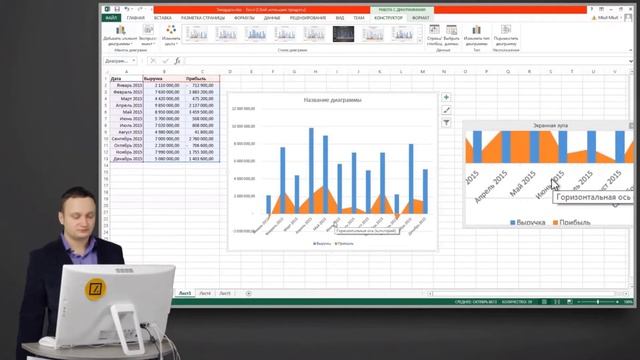Screen dimensions: 640x360
Task: Switch to the КОНСТРУКТОР chart tools tab
Action: click(388, 18)
